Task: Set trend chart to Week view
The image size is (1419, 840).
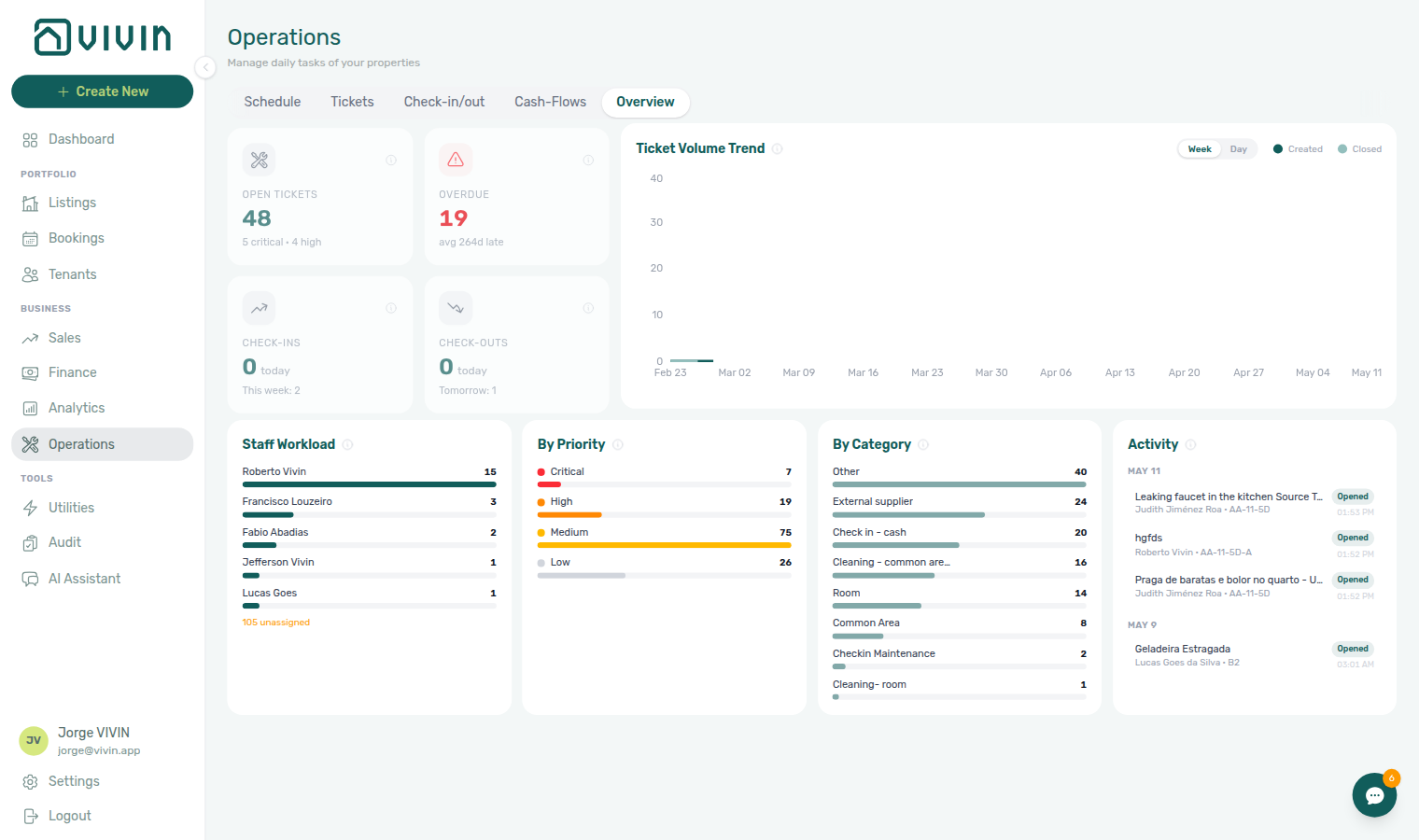Action: [1200, 149]
